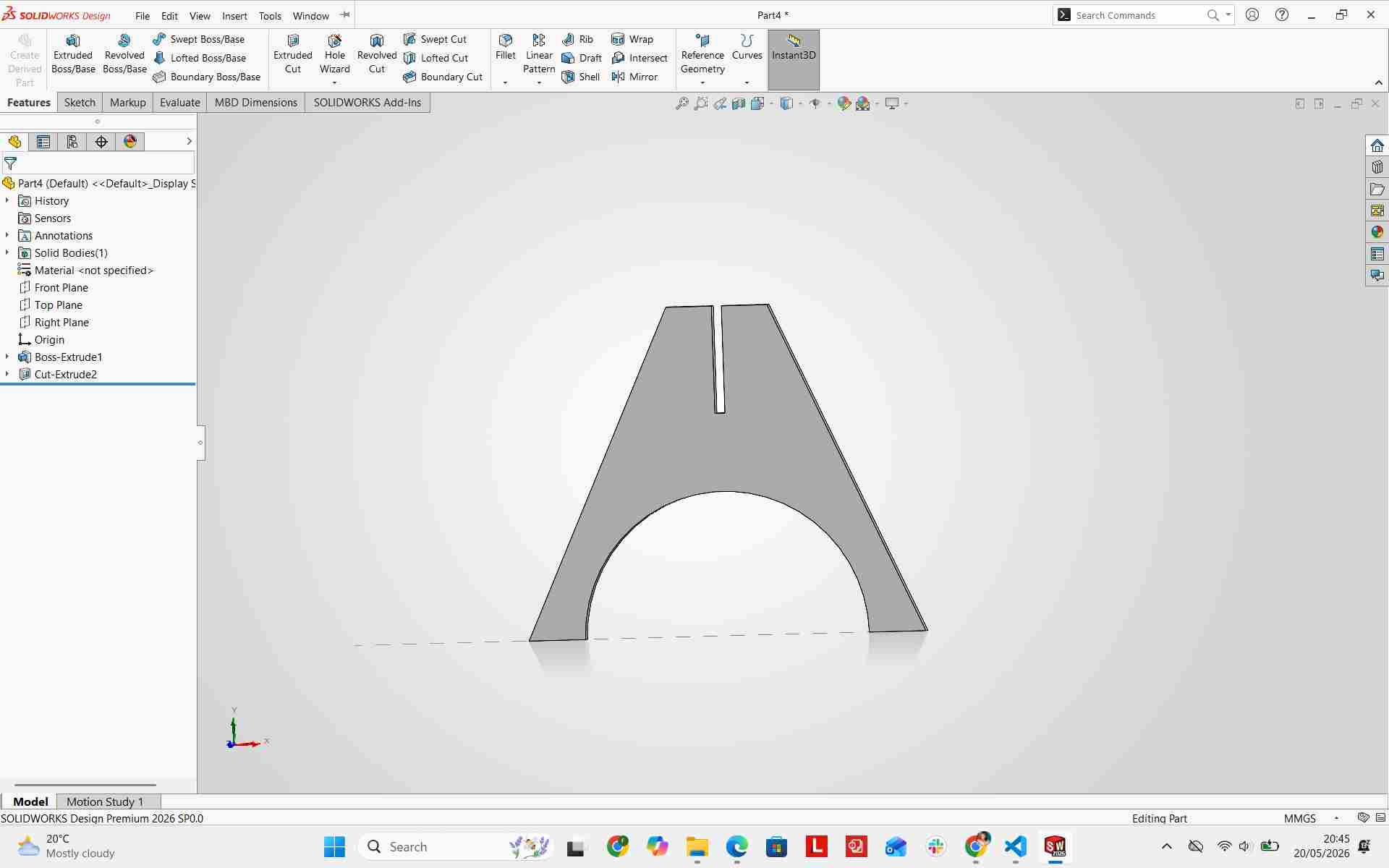Toggle Instant3D mode
Image resolution: width=1389 pixels, height=868 pixels.
coord(794,59)
